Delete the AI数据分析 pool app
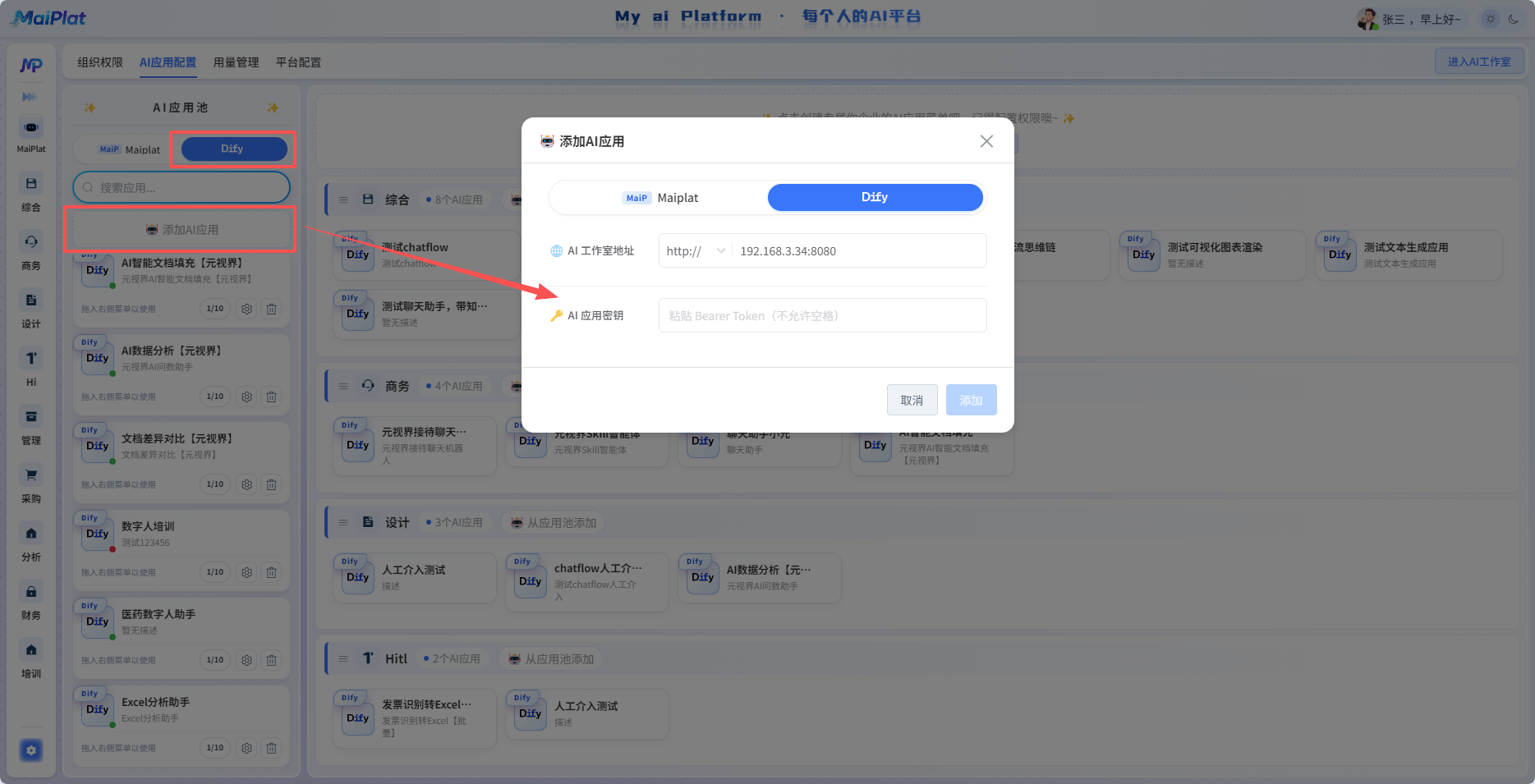Image resolution: width=1535 pixels, height=784 pixels. [x=271, y=397]
